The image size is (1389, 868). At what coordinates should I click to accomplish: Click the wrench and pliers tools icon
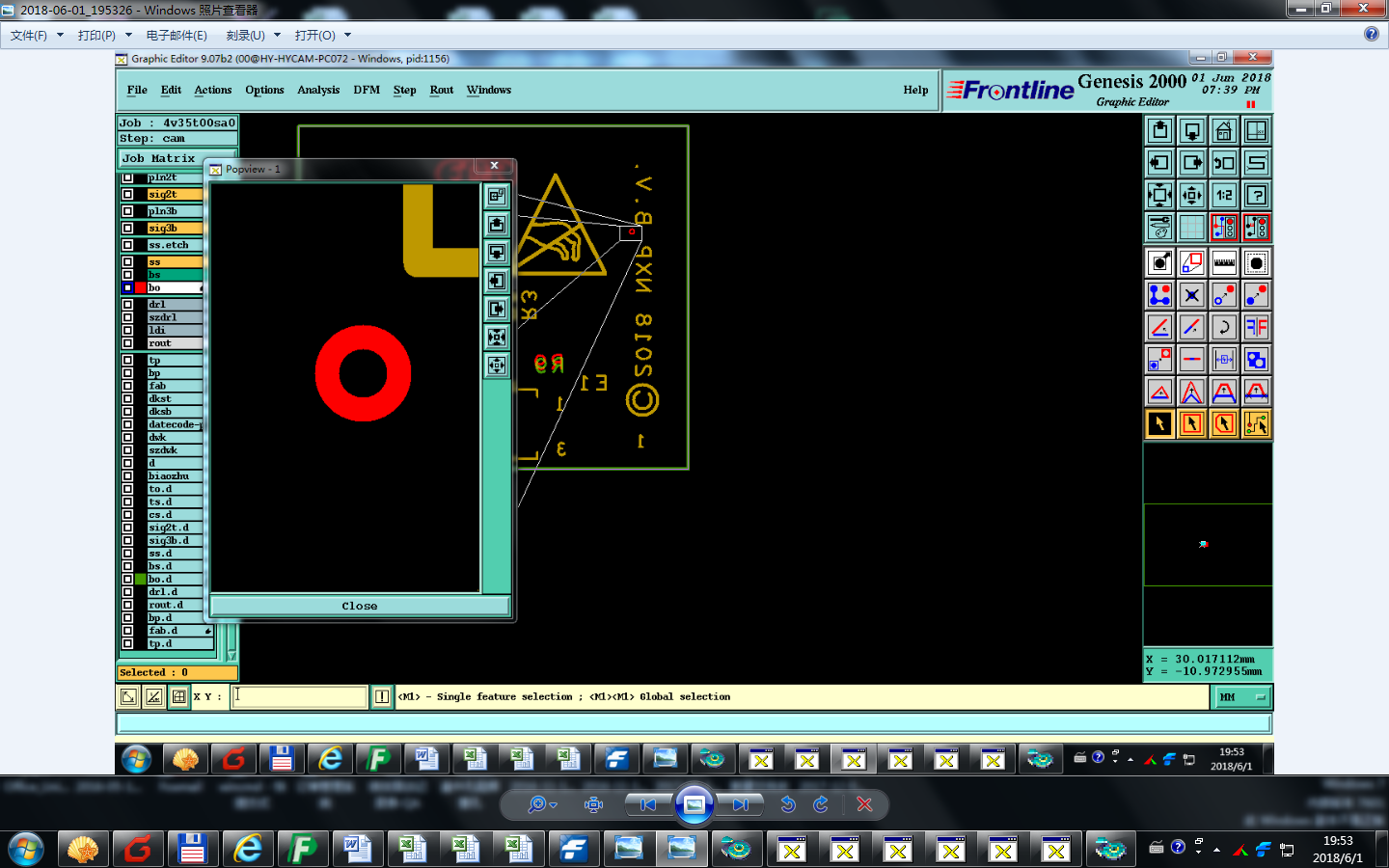pos(1160,228)
